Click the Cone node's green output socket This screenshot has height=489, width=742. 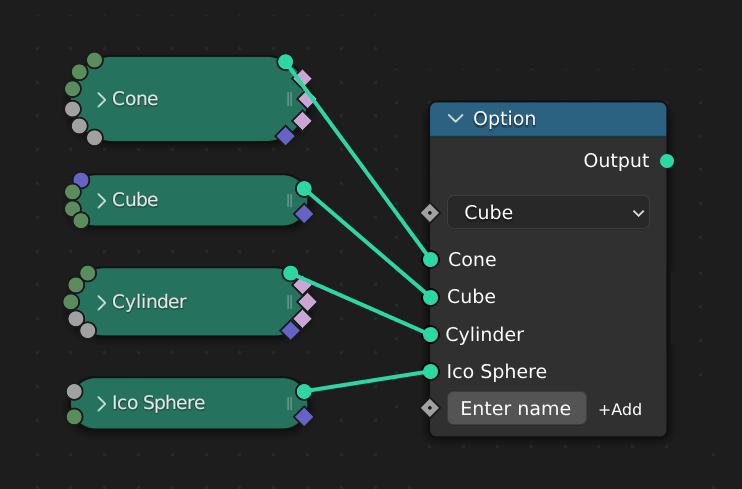285,62
